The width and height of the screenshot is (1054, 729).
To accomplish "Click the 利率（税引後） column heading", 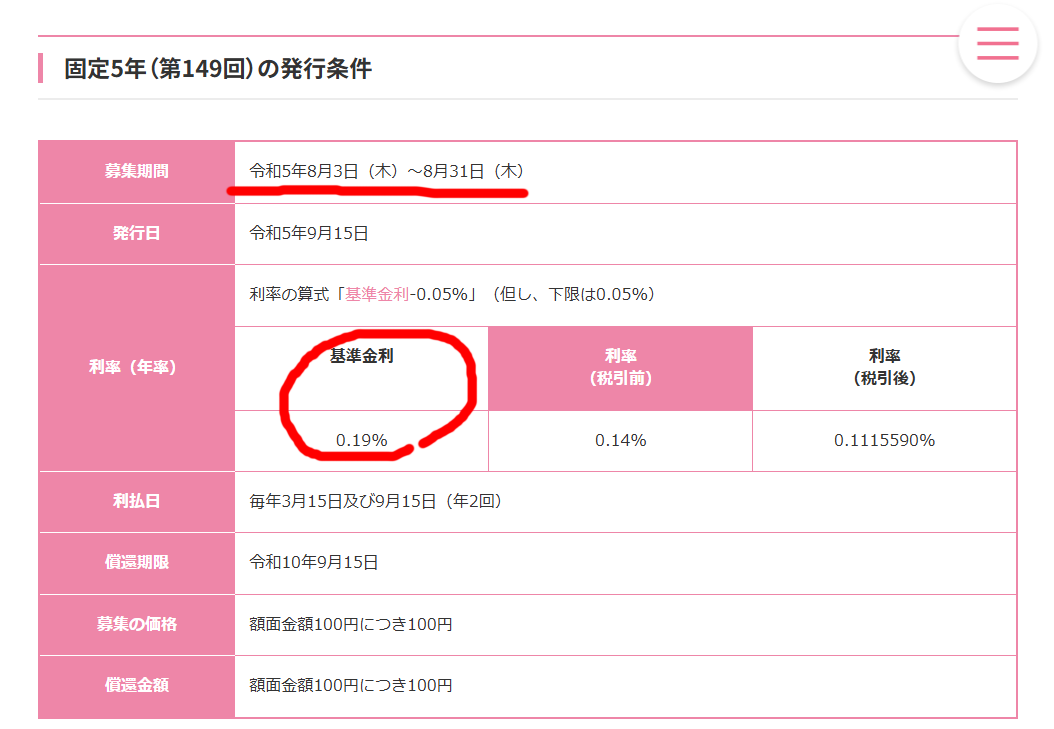I will (885, 369).
